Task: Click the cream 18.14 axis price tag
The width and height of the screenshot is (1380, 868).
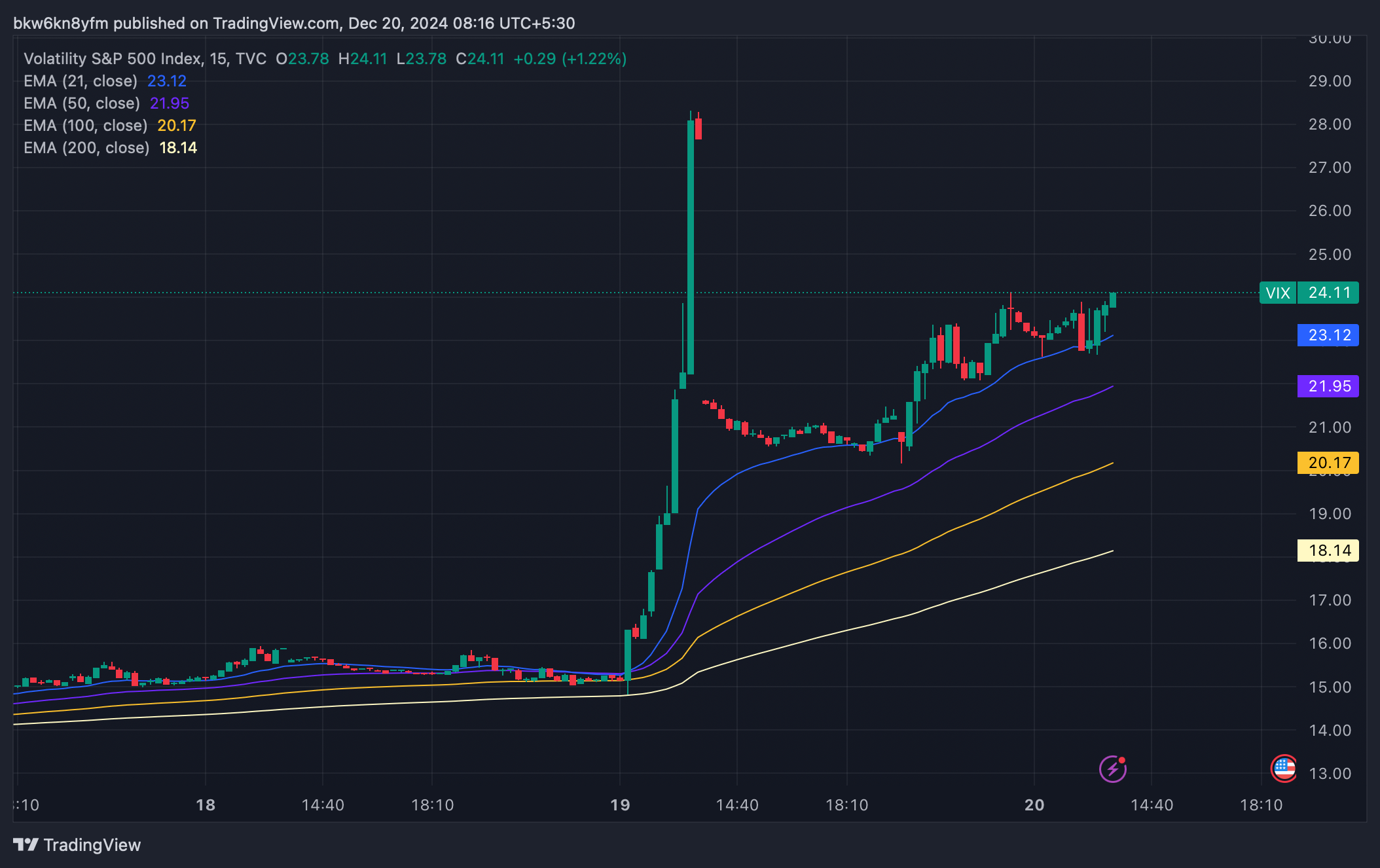Action: click(x=1328, y=551)
